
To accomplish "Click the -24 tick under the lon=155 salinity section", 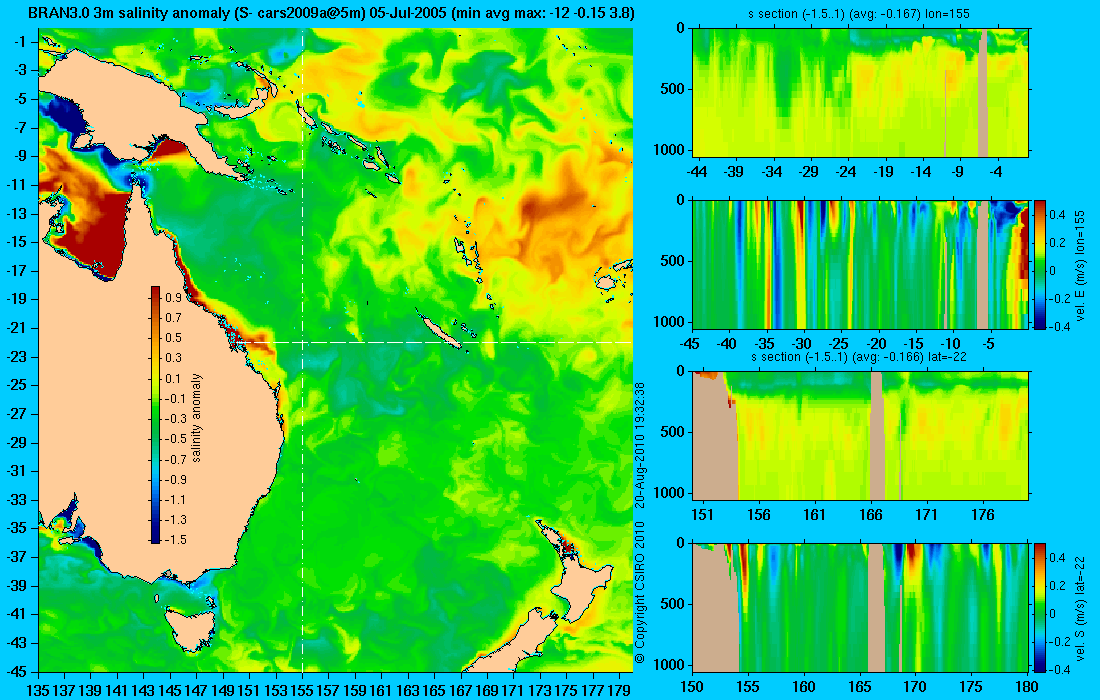I will (846, 172).
